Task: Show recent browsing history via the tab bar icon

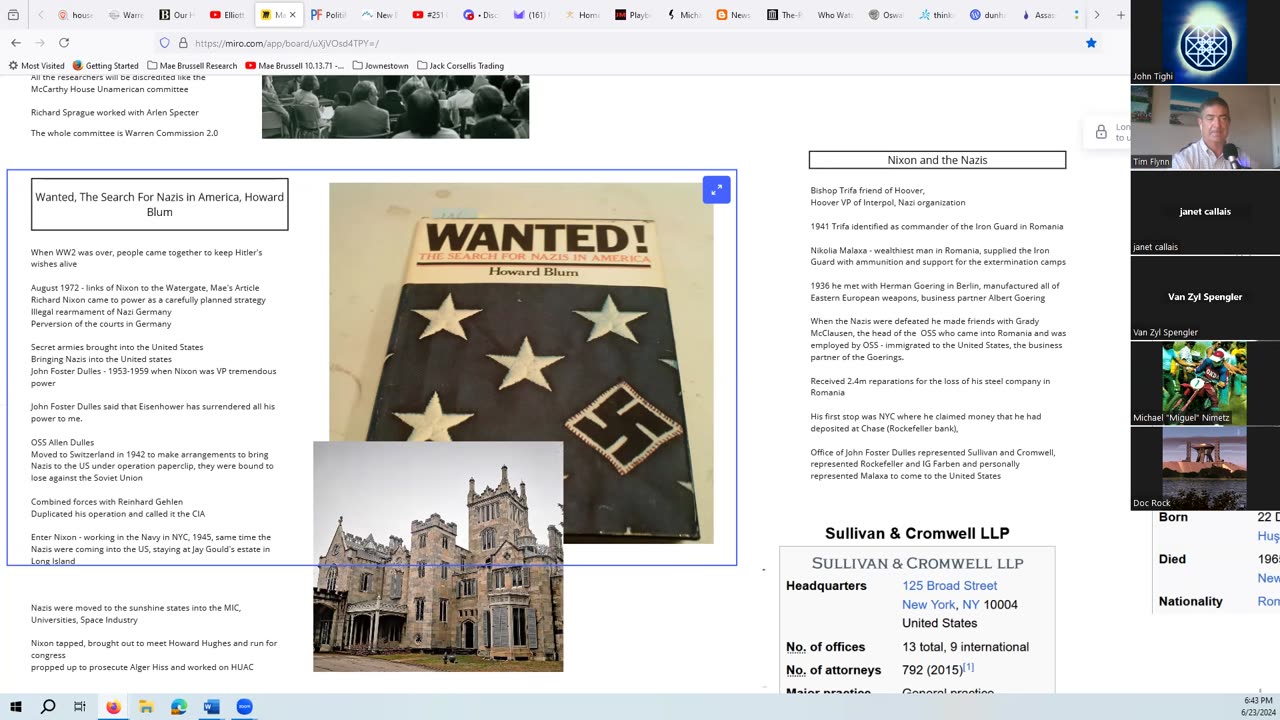Action: 13,15
